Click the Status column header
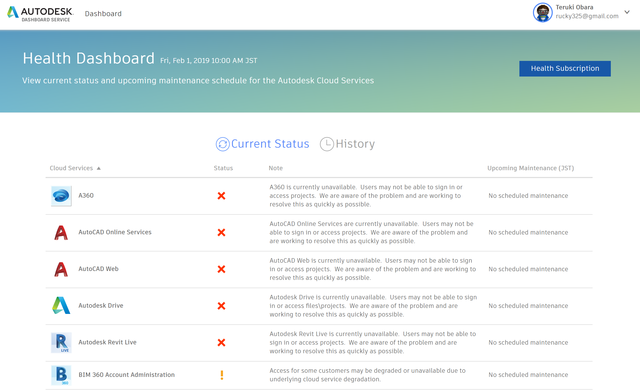 [x=223, y=168]
